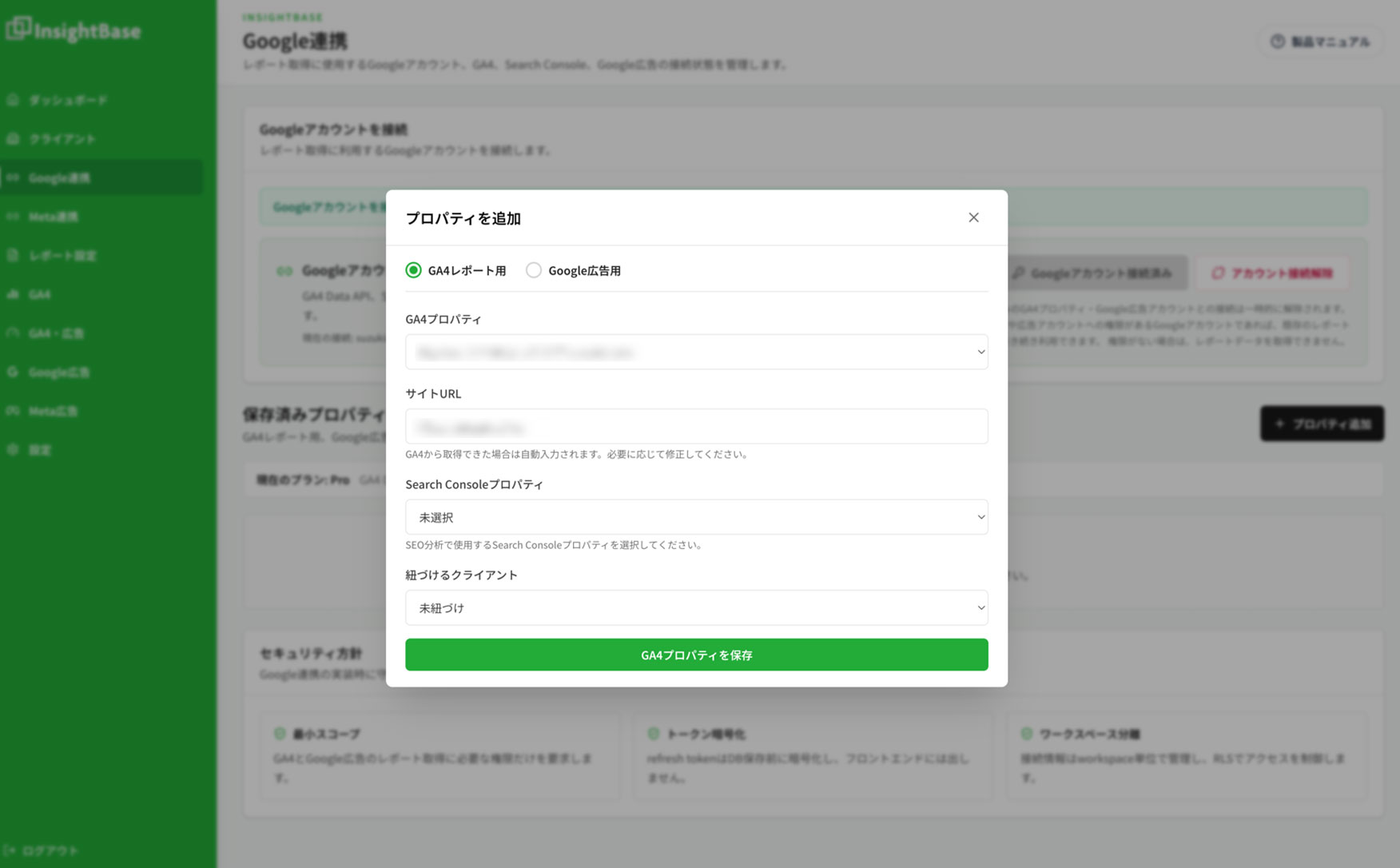Open GA4・広告 in the sidebar
Image resolution: width=1400 pixels, height=868 pixels.
pos(101,333)
